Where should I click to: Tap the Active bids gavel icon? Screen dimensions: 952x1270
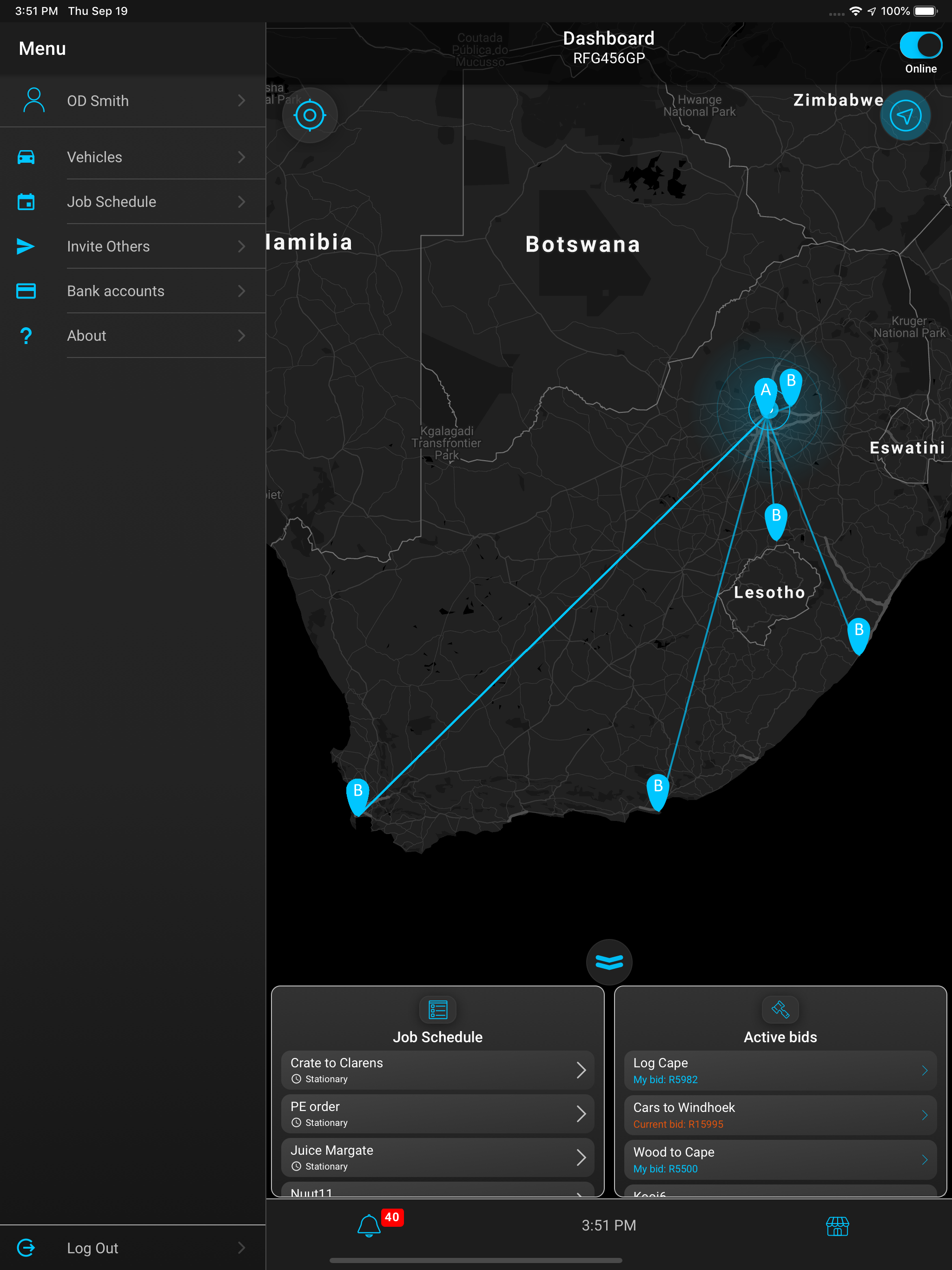[x=780, y=1009]
